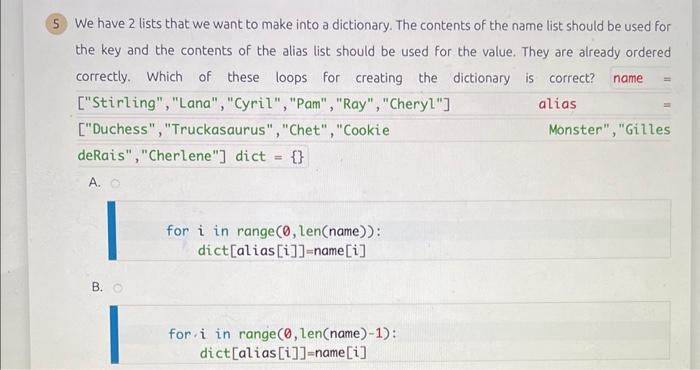Click the 'Monster","Gilles' code text
This screenshot has width=700, height=370.
(x=609, y=130)
